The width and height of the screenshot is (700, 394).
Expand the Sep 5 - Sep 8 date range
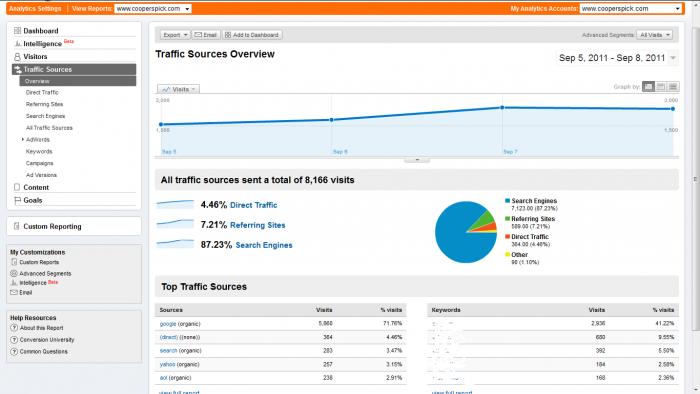(617, 58)
